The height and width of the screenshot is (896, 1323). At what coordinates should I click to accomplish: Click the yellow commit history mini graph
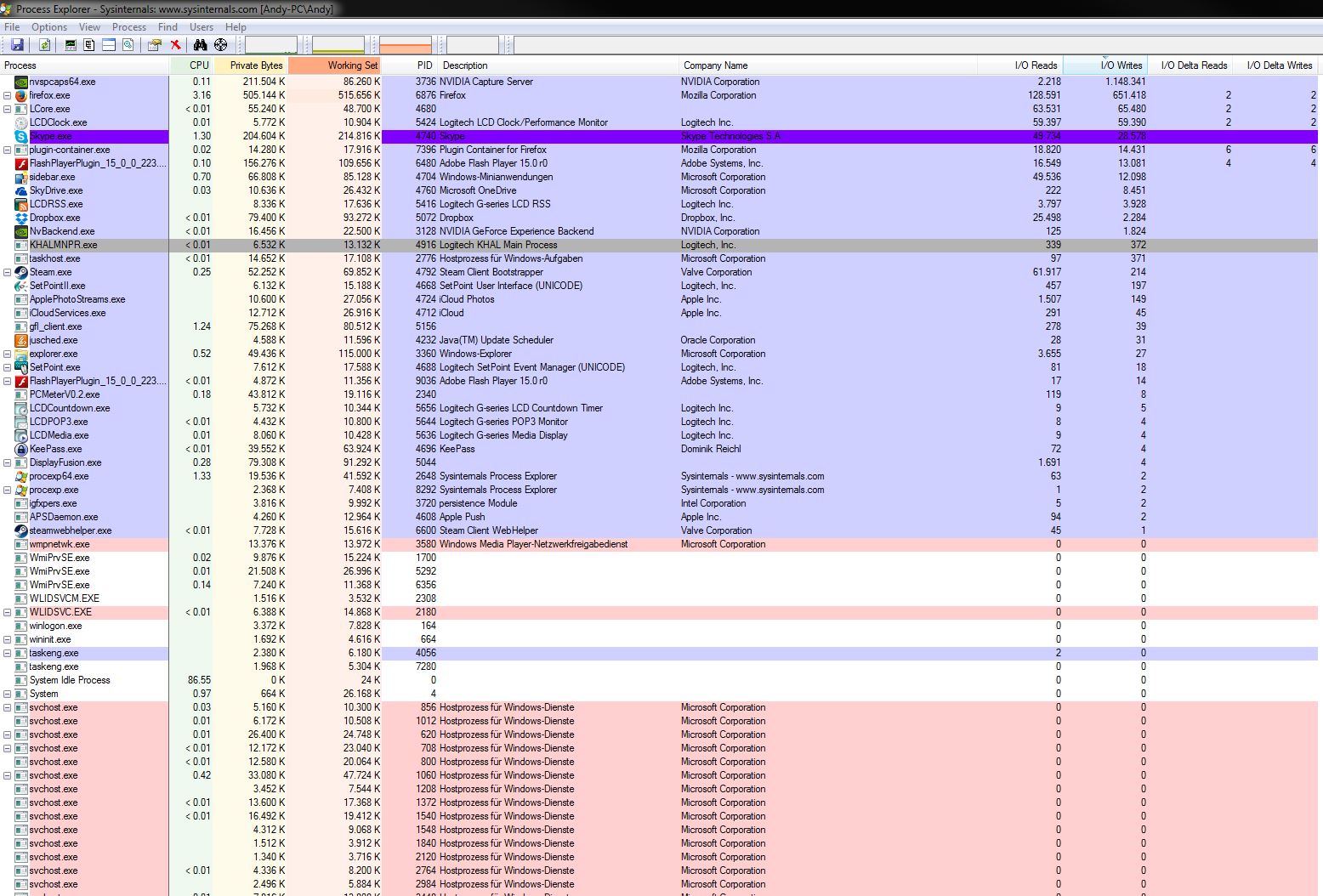[x=338, y=45]
